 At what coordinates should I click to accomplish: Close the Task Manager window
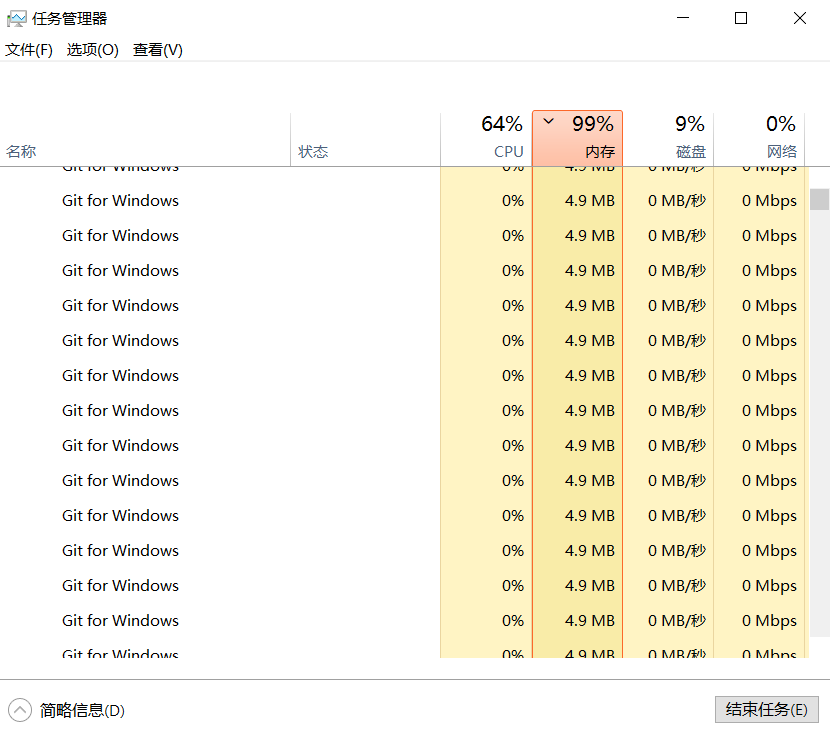coord(800,19)
